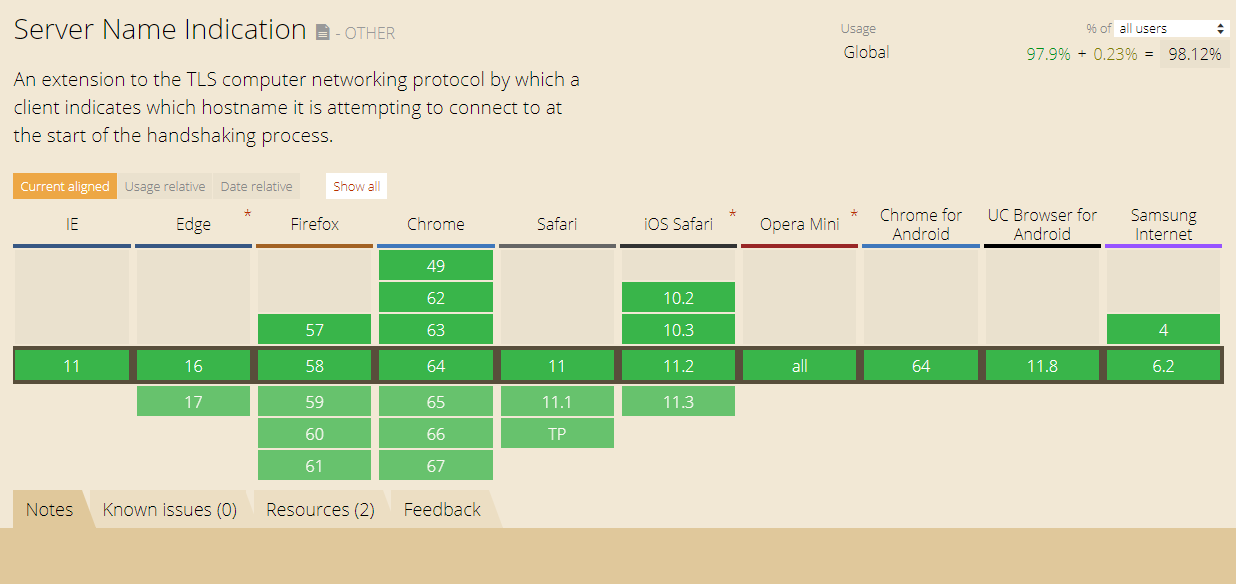Click the Firefox 61 support cell

[x=315, y=465]
